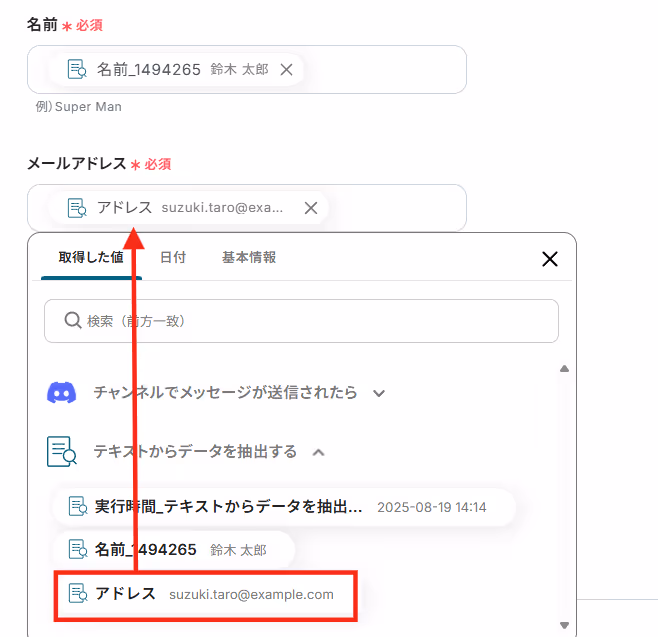This screenshot has height=637, width=658.
Task: Click the document icon on the name chip
Action: 77,69
